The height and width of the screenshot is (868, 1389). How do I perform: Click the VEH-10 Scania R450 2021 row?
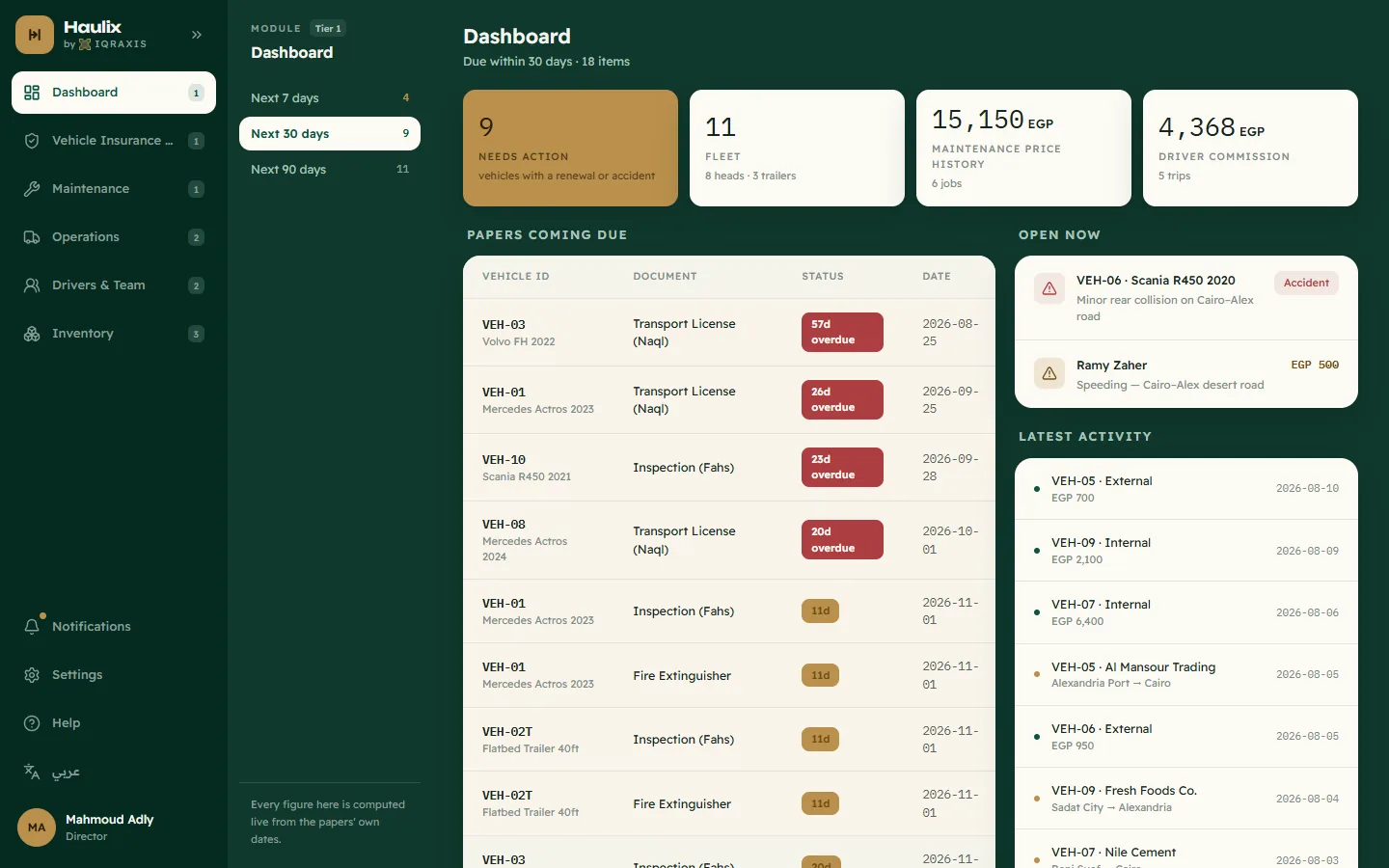[x=729, y=468]
